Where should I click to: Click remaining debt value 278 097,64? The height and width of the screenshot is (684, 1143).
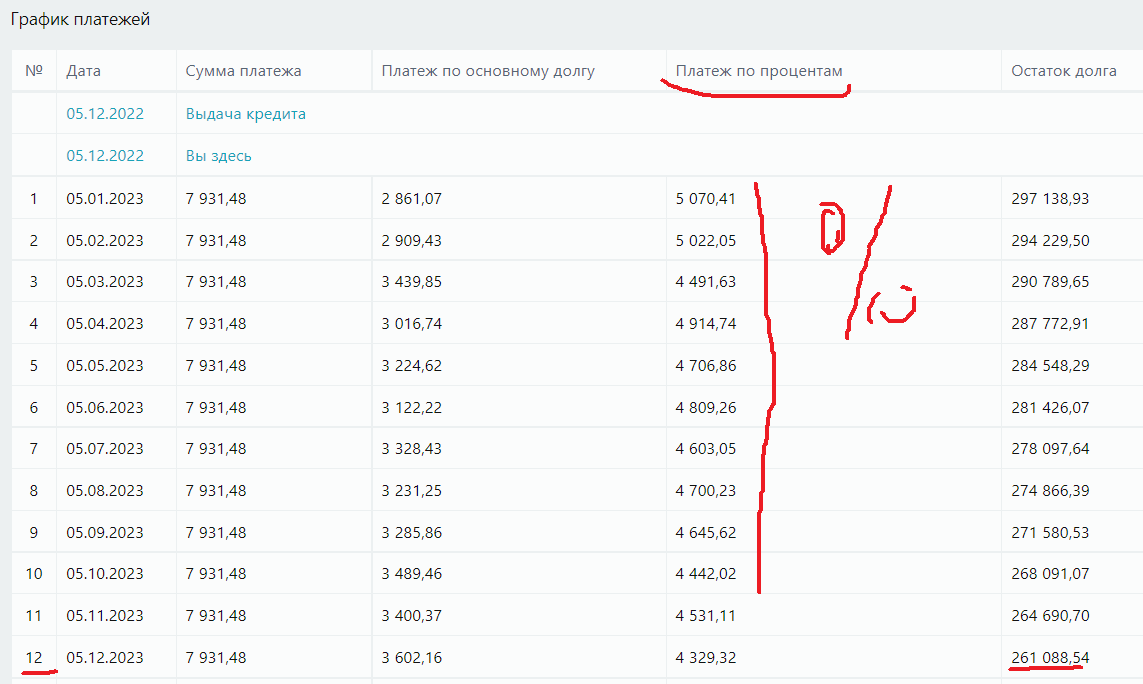point(1050,448)
